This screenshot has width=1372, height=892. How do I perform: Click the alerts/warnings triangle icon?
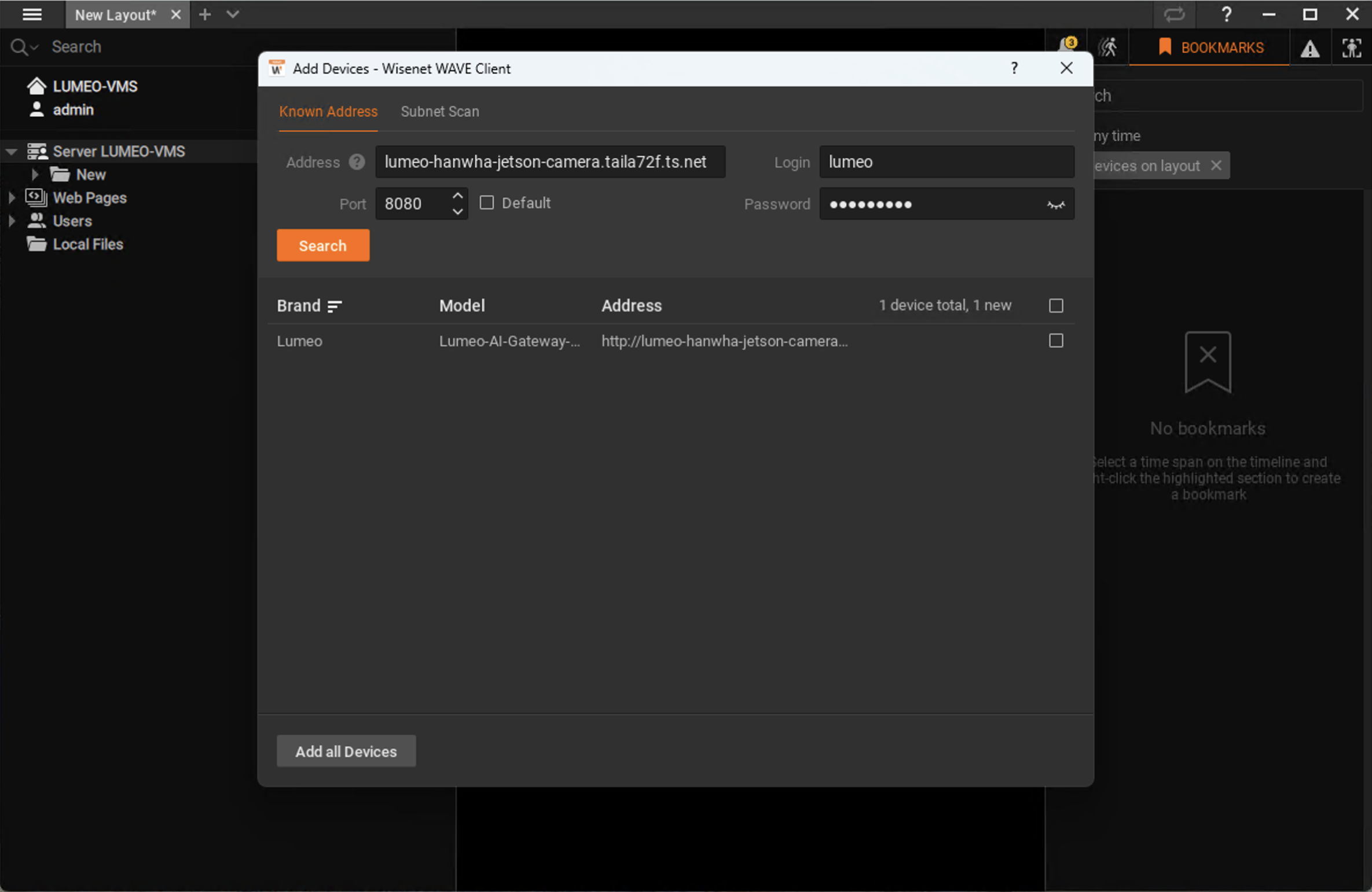[x=1310, y=47]
